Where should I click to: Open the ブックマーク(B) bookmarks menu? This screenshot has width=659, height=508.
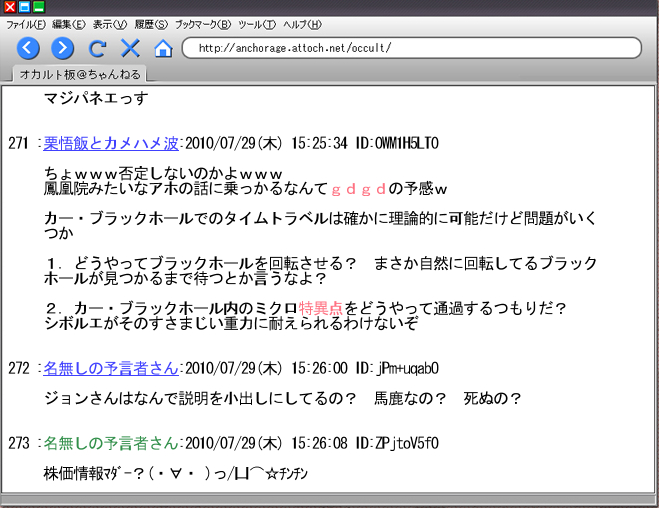point(203,24)
